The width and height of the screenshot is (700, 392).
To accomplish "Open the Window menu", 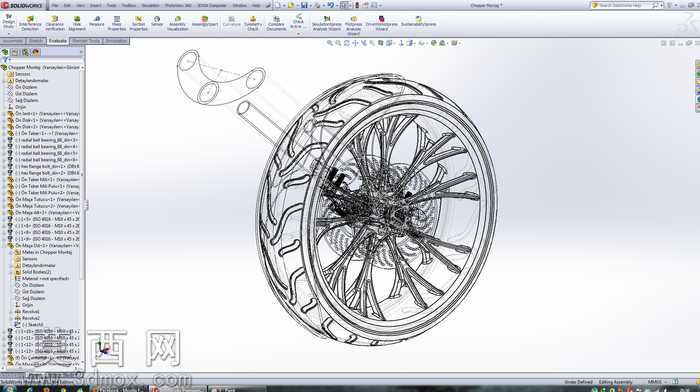I will click(239, 5).
